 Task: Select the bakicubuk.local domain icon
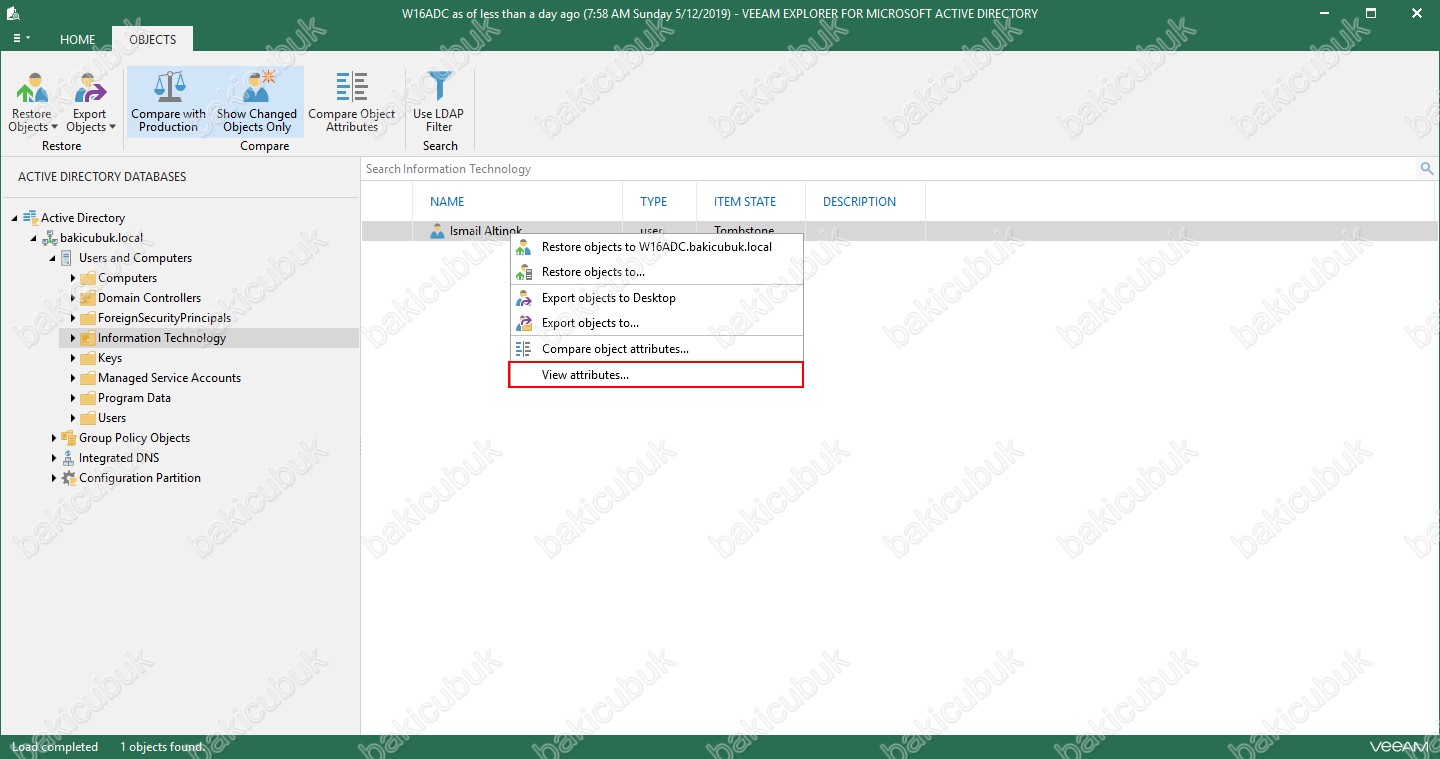pos(49,238)
